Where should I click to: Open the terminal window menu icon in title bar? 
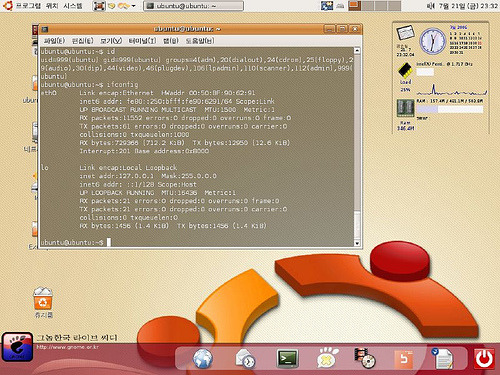[45, 29]
